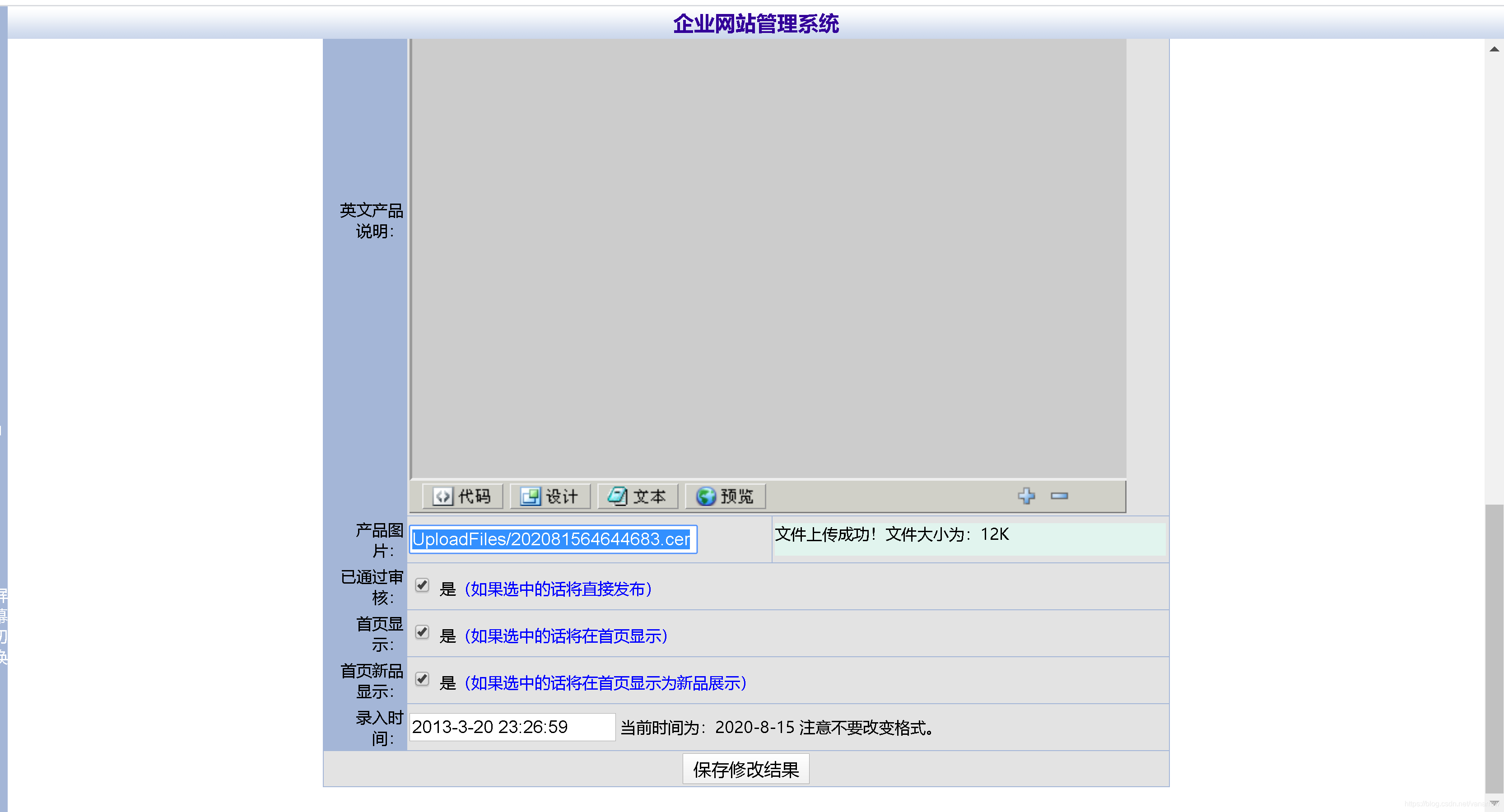
Task: Click the 英文产品说明 label
Action: tap(371, 221)
